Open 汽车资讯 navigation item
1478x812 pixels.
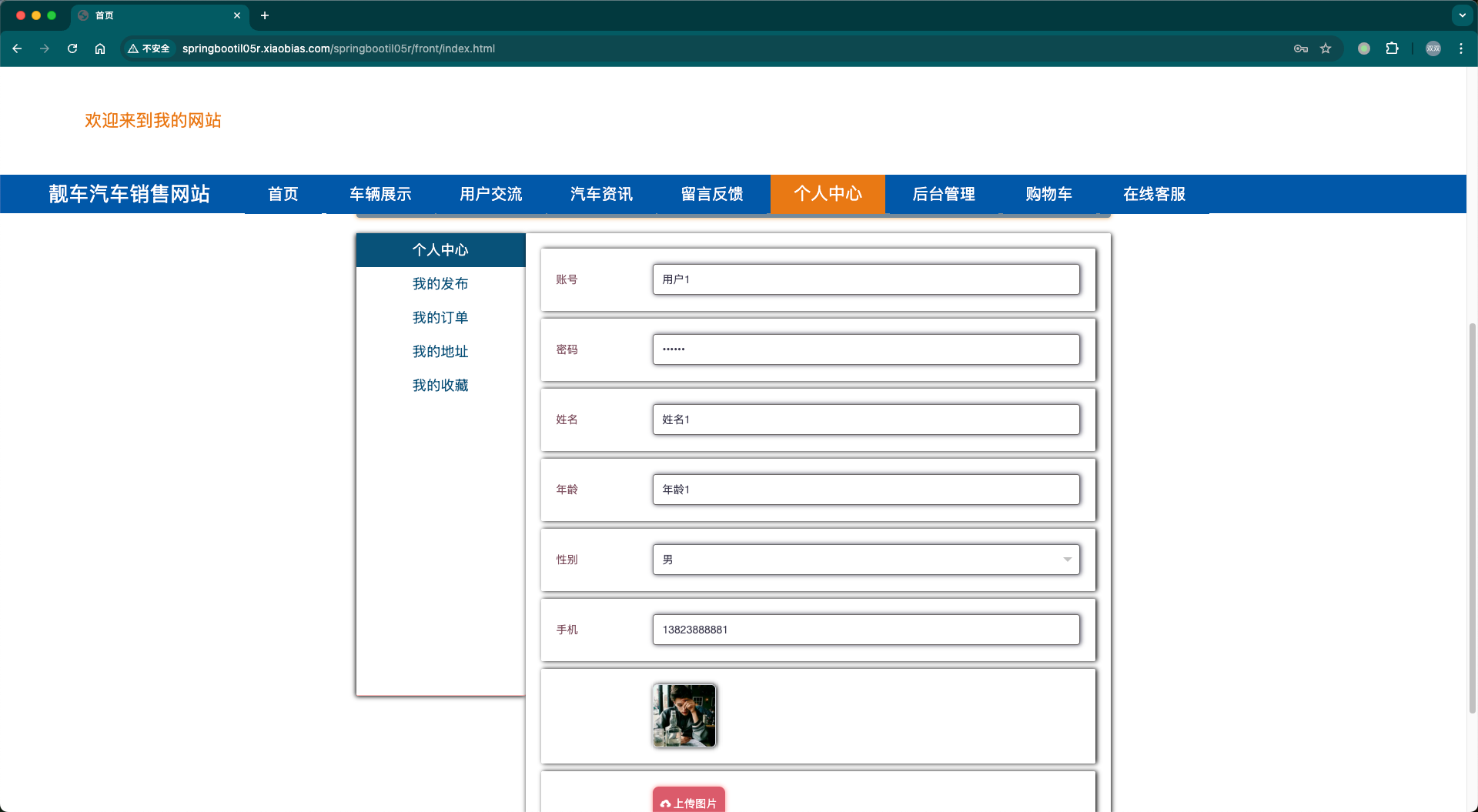602,194
